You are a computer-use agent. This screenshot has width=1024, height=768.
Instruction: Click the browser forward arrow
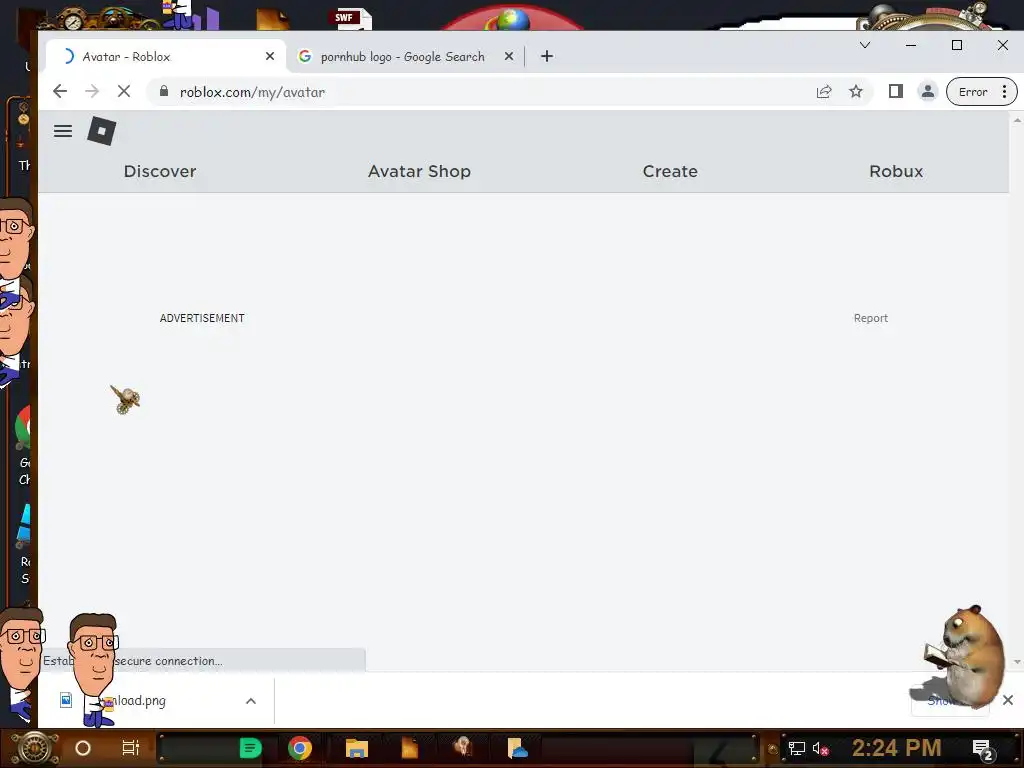92,92
